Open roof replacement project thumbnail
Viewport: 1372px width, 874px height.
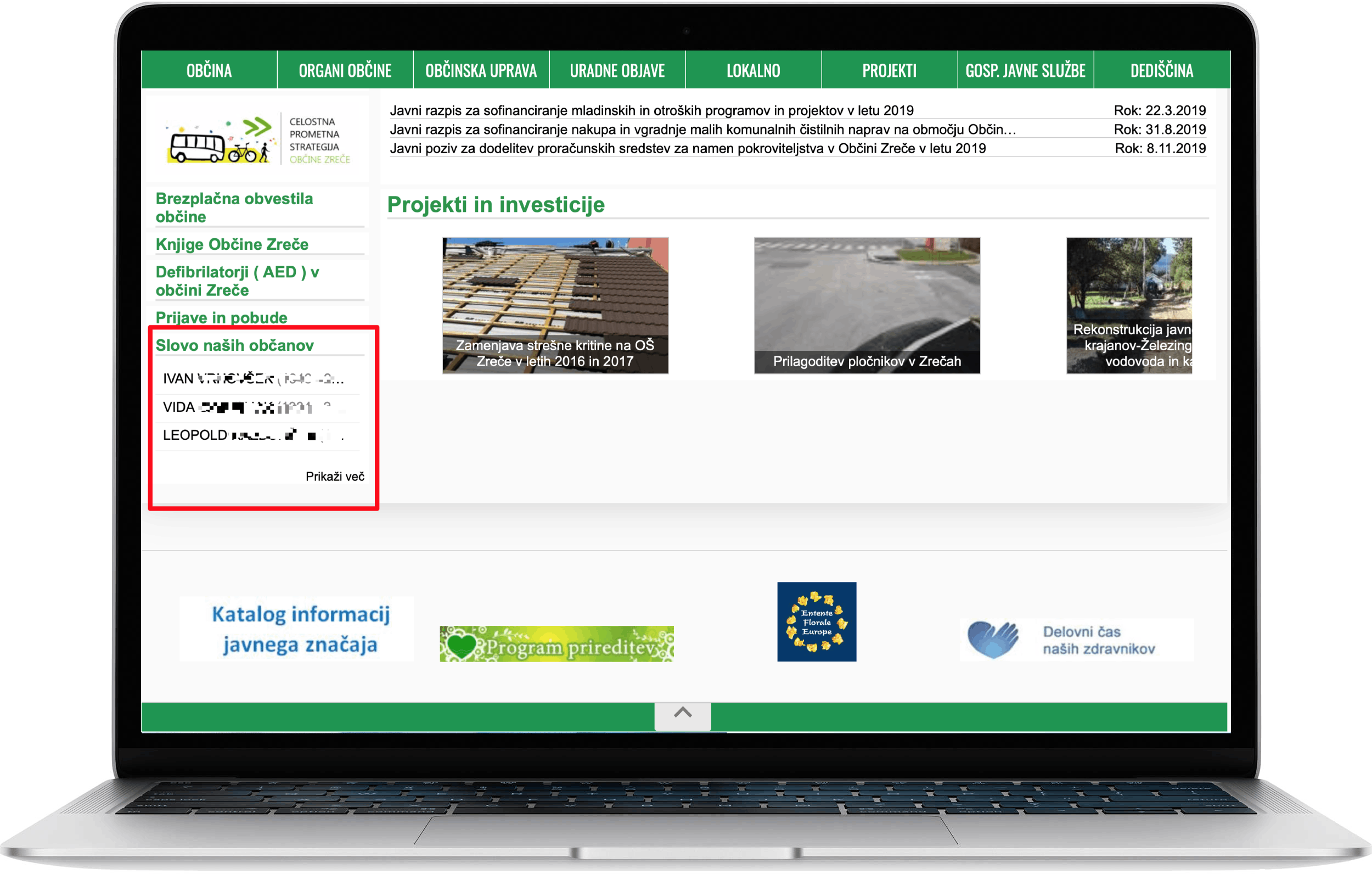click(x=555, y=306)
